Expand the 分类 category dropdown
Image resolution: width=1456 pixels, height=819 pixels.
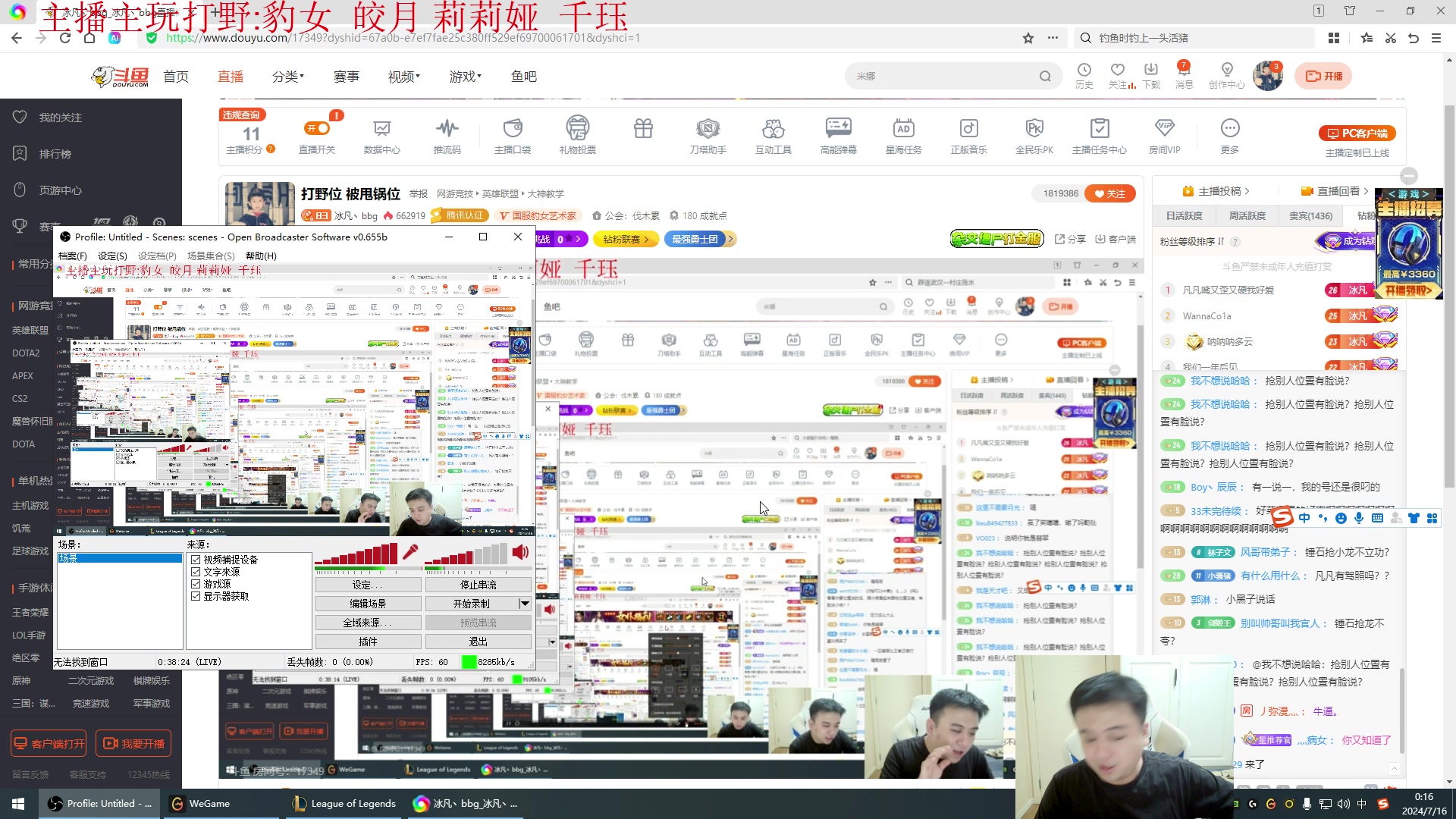pos(288,77)
